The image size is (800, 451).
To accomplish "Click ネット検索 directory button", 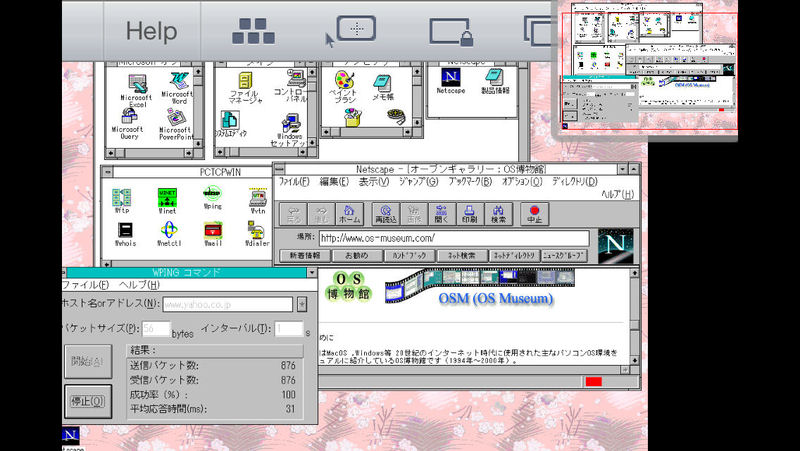I will 462,256.
